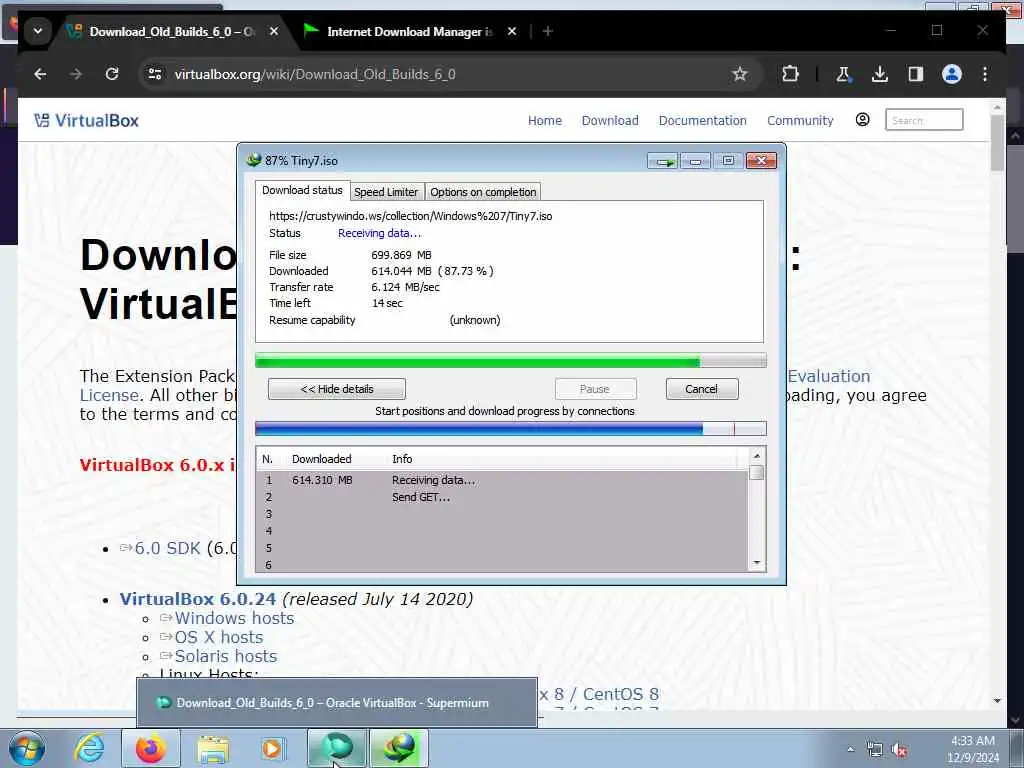Open the VirtualBox 6.0.24 link

click(197, 599)
